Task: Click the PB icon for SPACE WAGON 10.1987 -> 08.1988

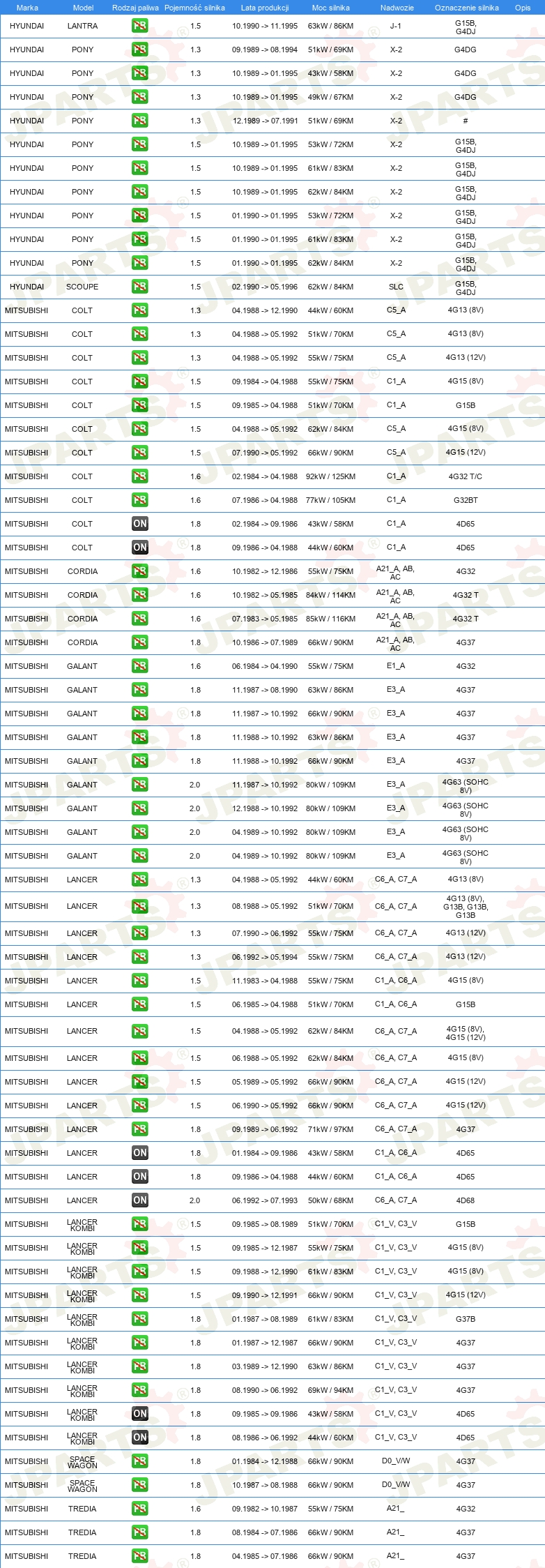Action: (139, 1485)
